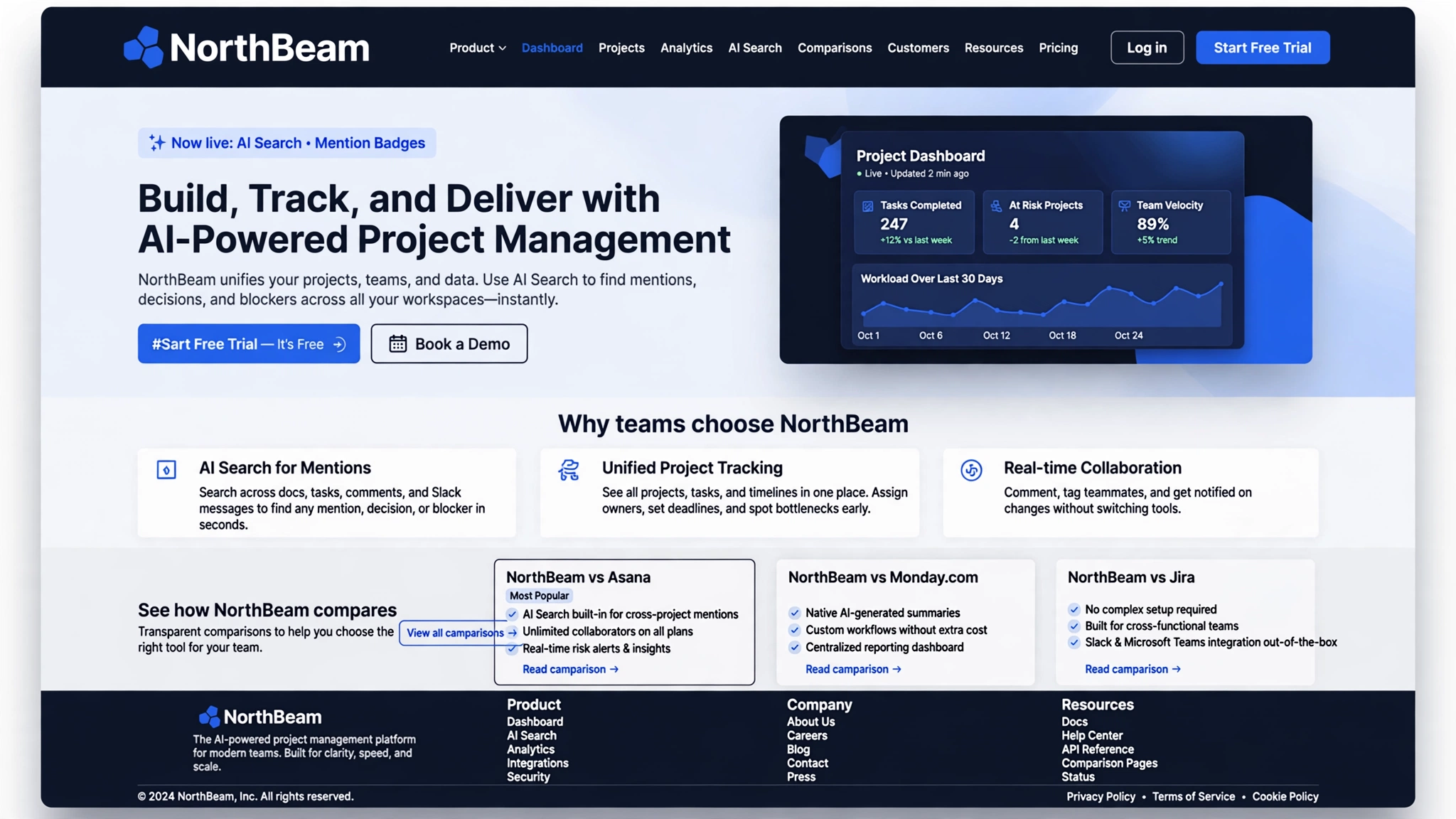Open the Cookie Policy footer link

pyautogui.click(x=1285, y=797)
